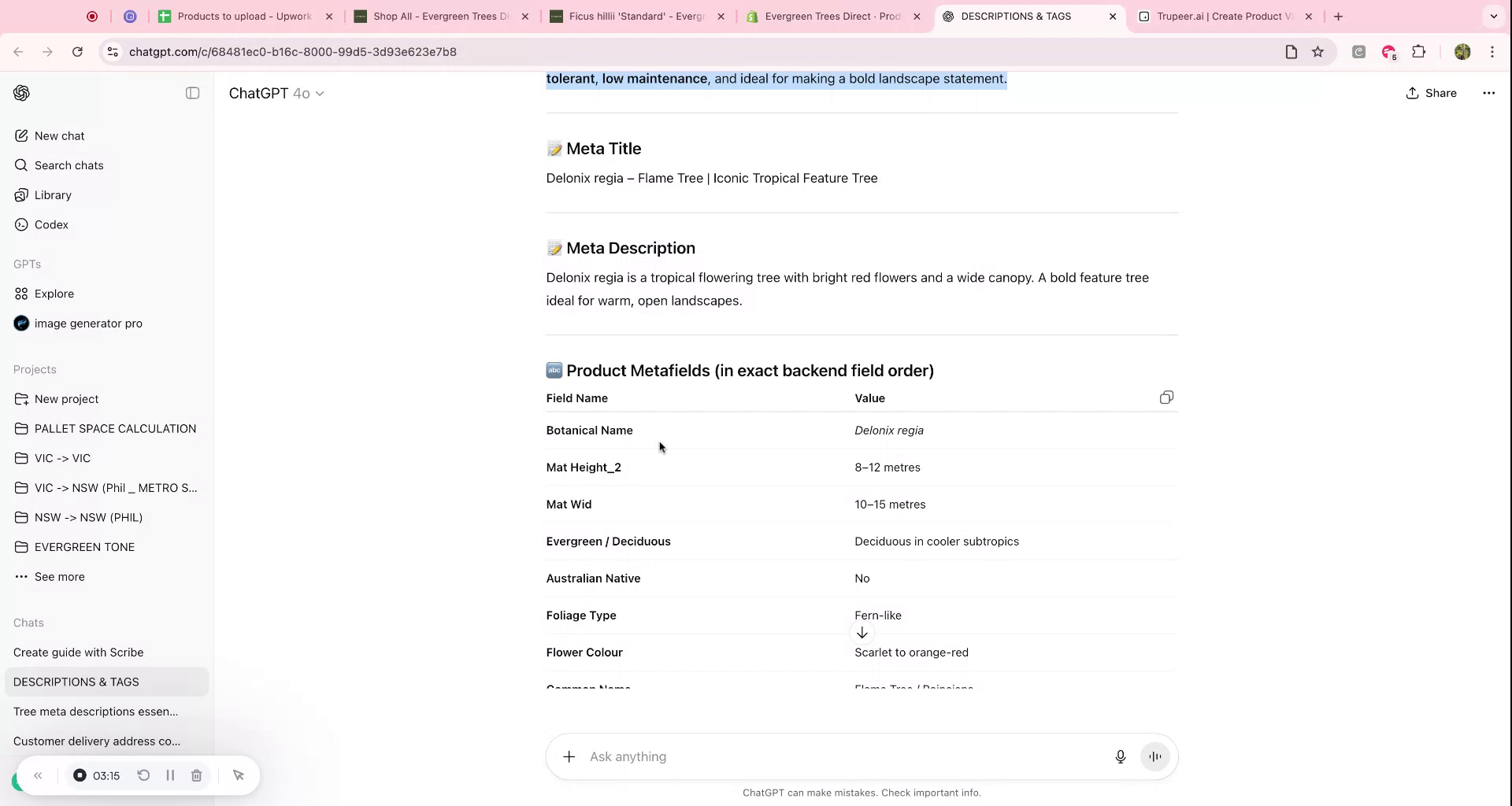Expand See more under Projects
1512x806 pixels.
(60, 576)
